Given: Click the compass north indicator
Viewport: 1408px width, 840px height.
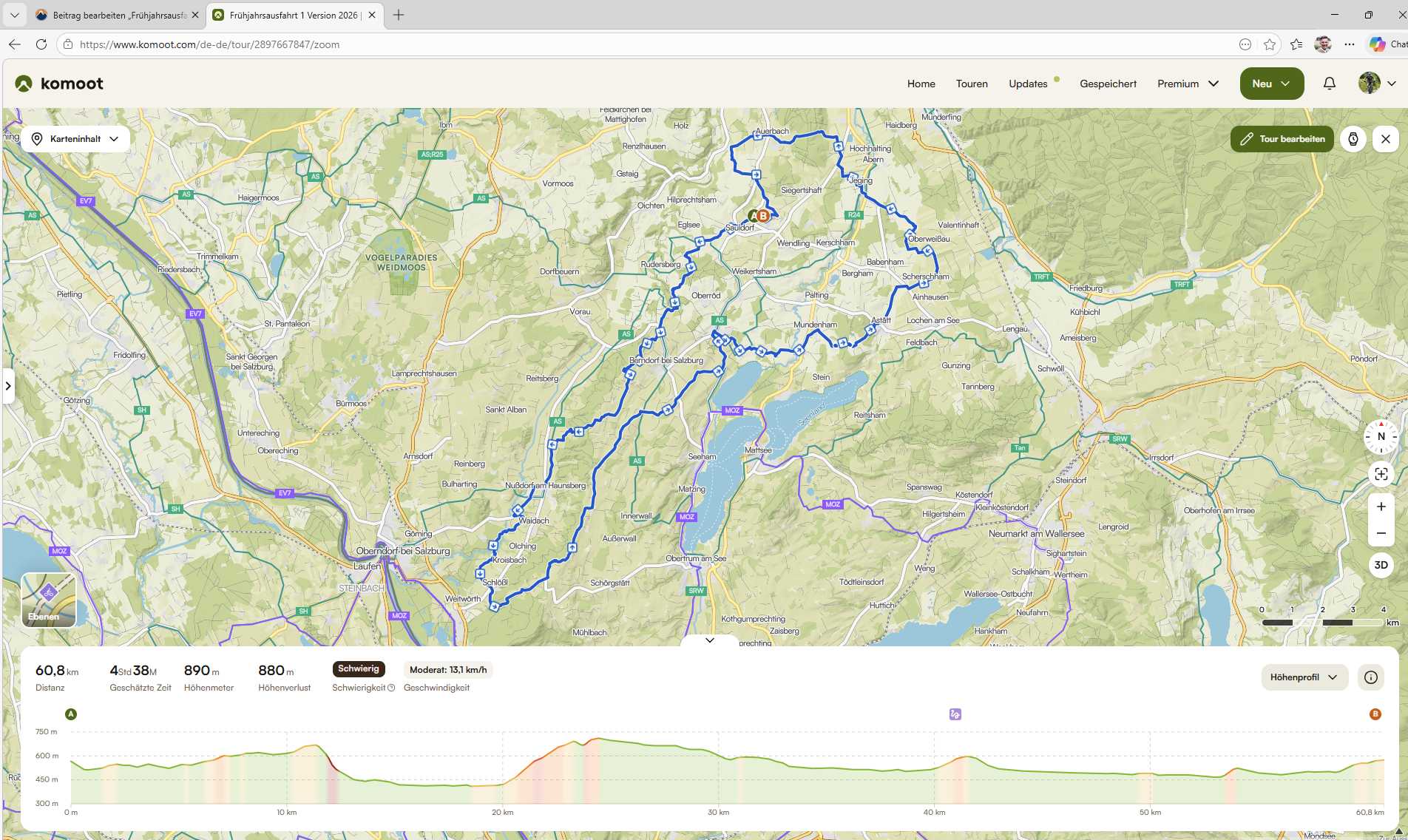Looking at the screenshot, I should [x=1381, y=436].
